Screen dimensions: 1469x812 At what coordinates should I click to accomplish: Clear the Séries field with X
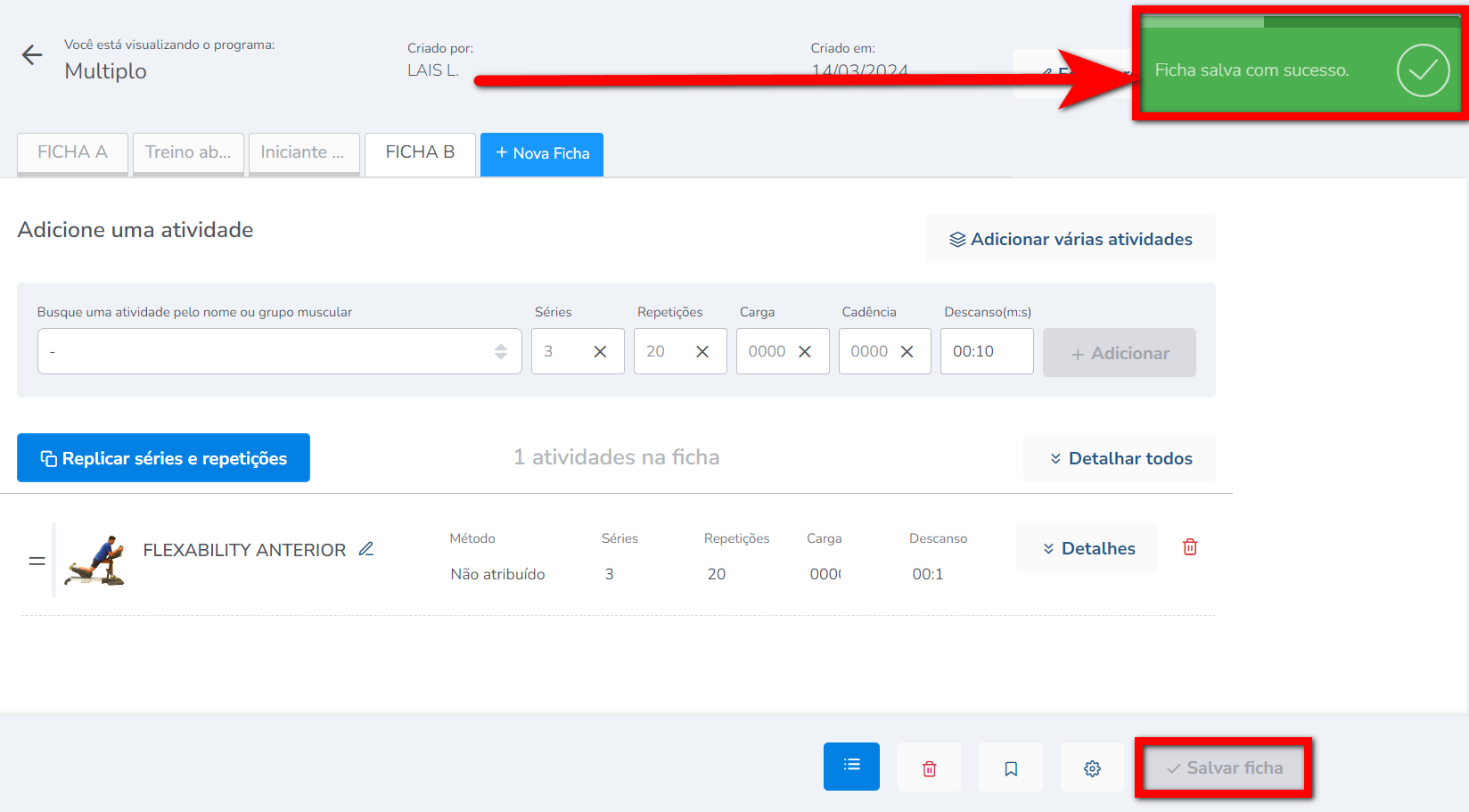point(600,352)
